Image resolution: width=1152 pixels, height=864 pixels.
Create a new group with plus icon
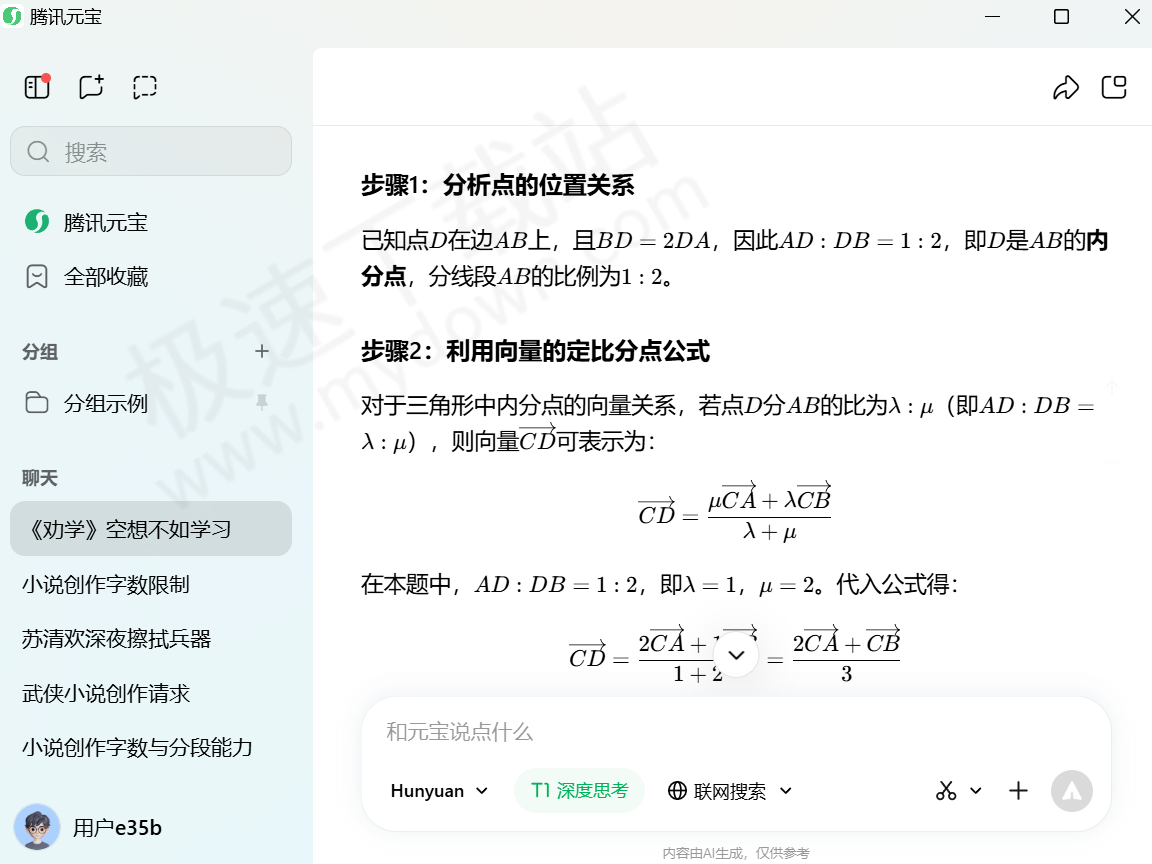click(261, 352)
